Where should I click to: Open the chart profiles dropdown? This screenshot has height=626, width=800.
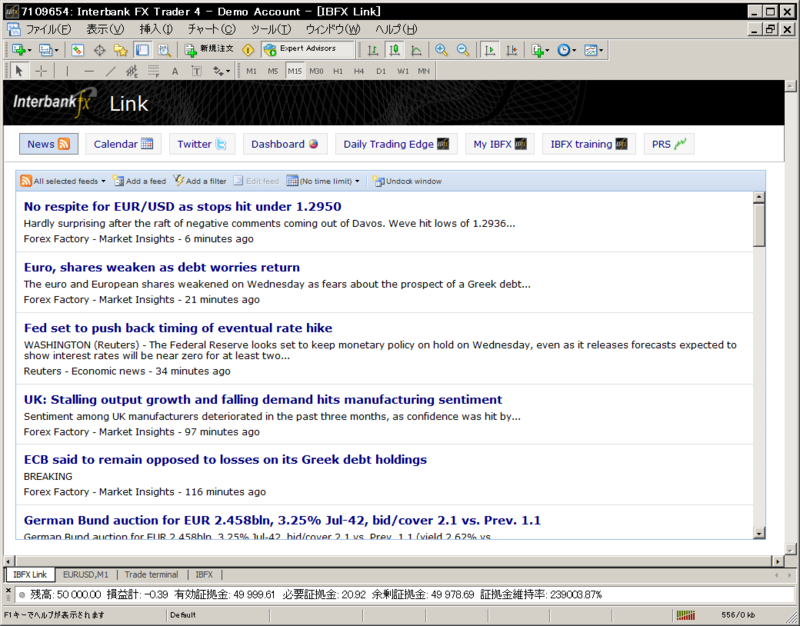coord(48,50)
